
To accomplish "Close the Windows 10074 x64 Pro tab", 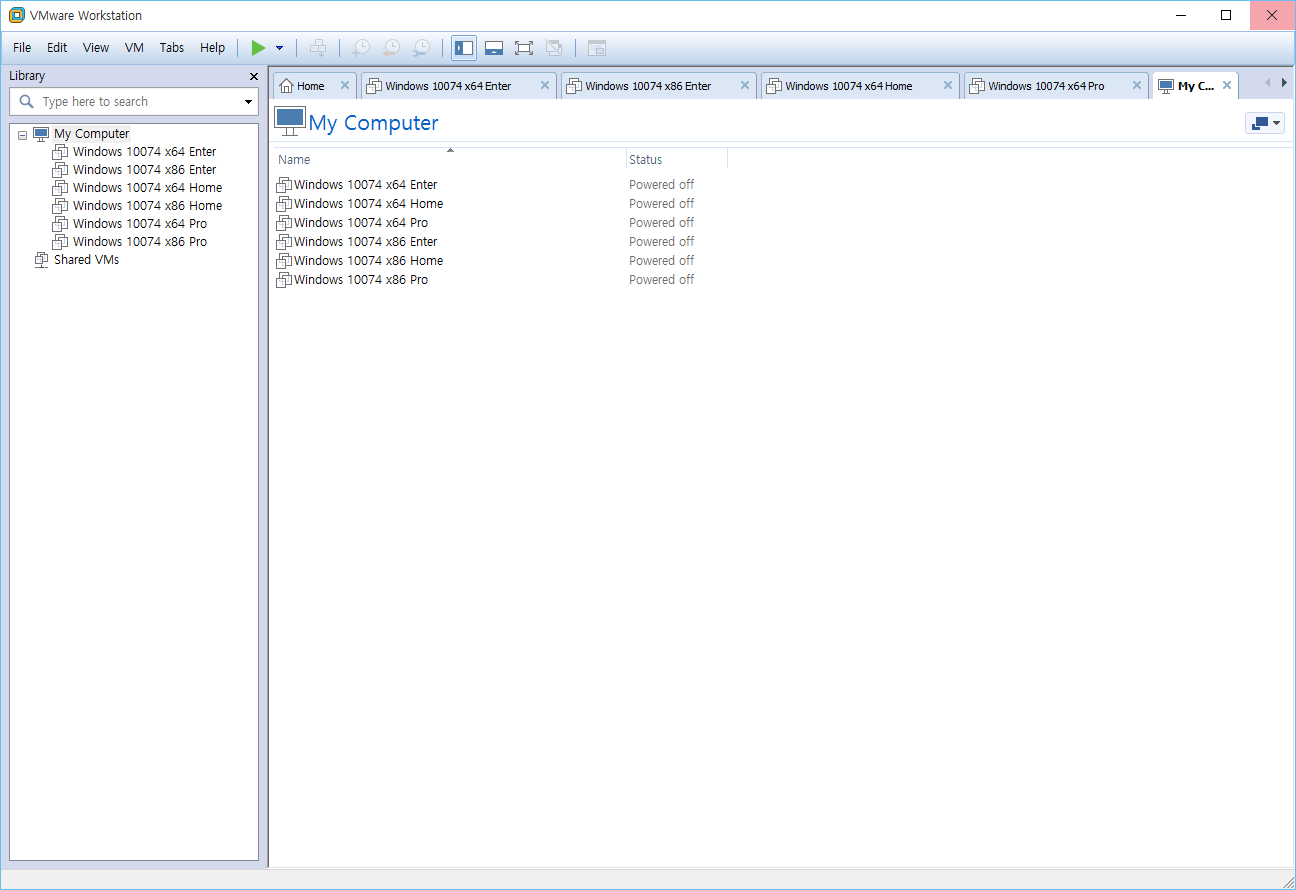I will 1137,86.
